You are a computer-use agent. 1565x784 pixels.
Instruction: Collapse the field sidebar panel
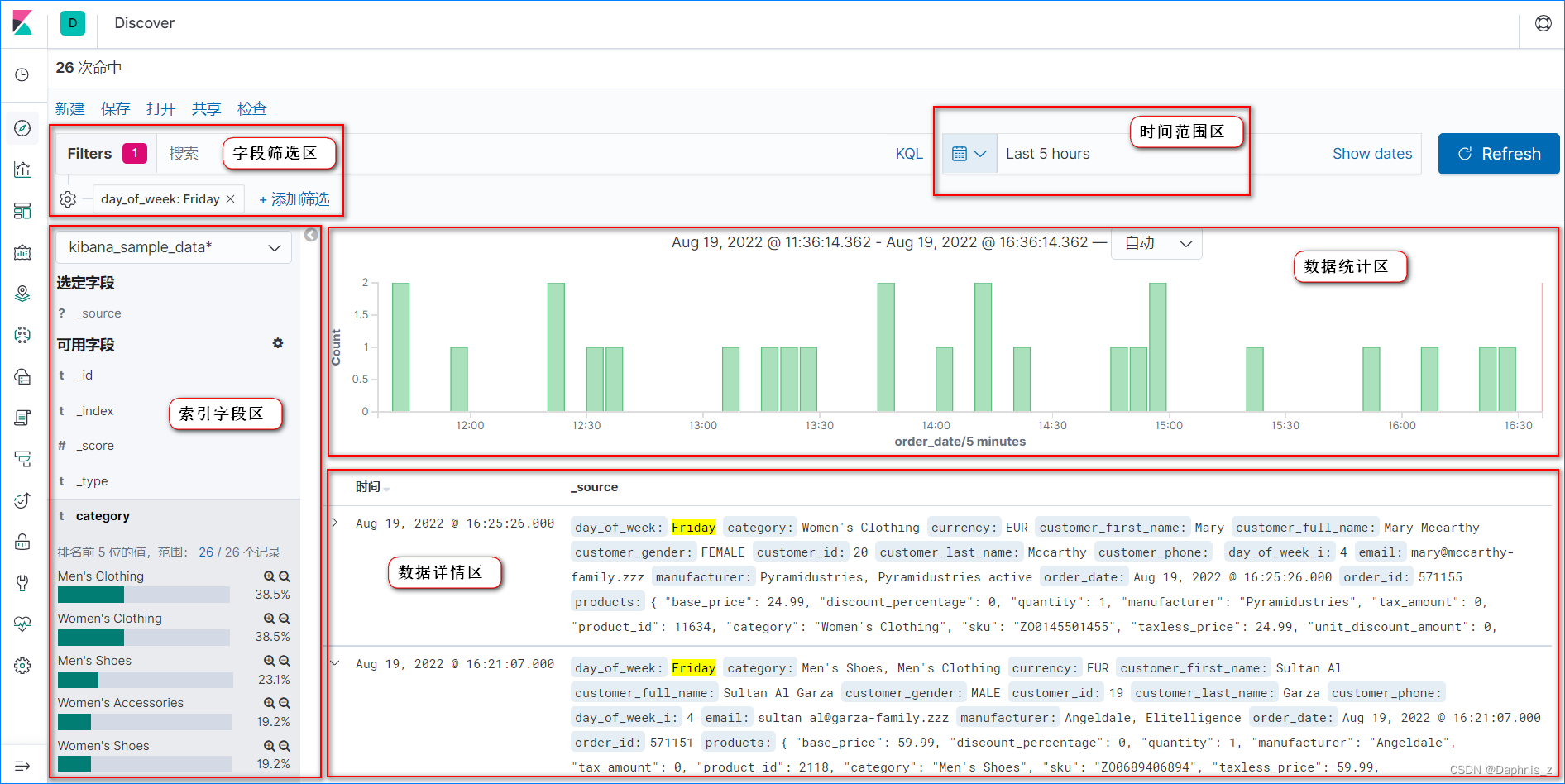click(x=311, y=235)
